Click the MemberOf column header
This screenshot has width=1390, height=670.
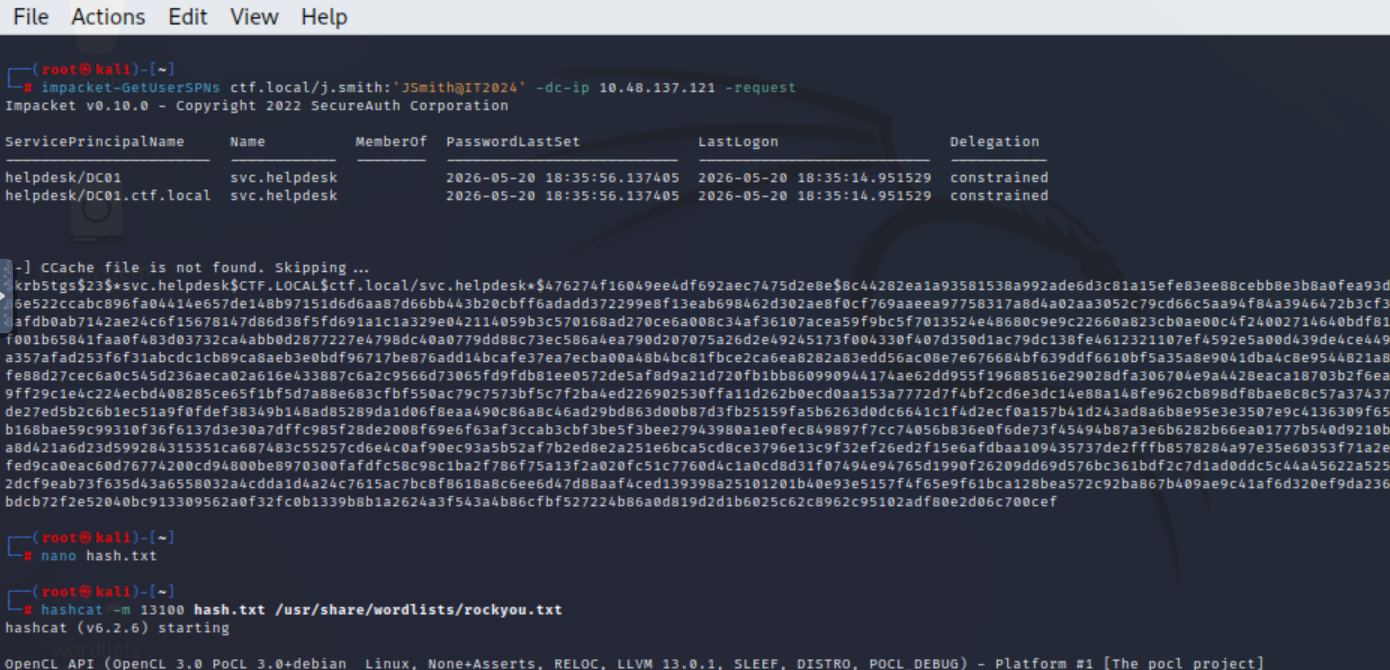(x=391, y=142)
